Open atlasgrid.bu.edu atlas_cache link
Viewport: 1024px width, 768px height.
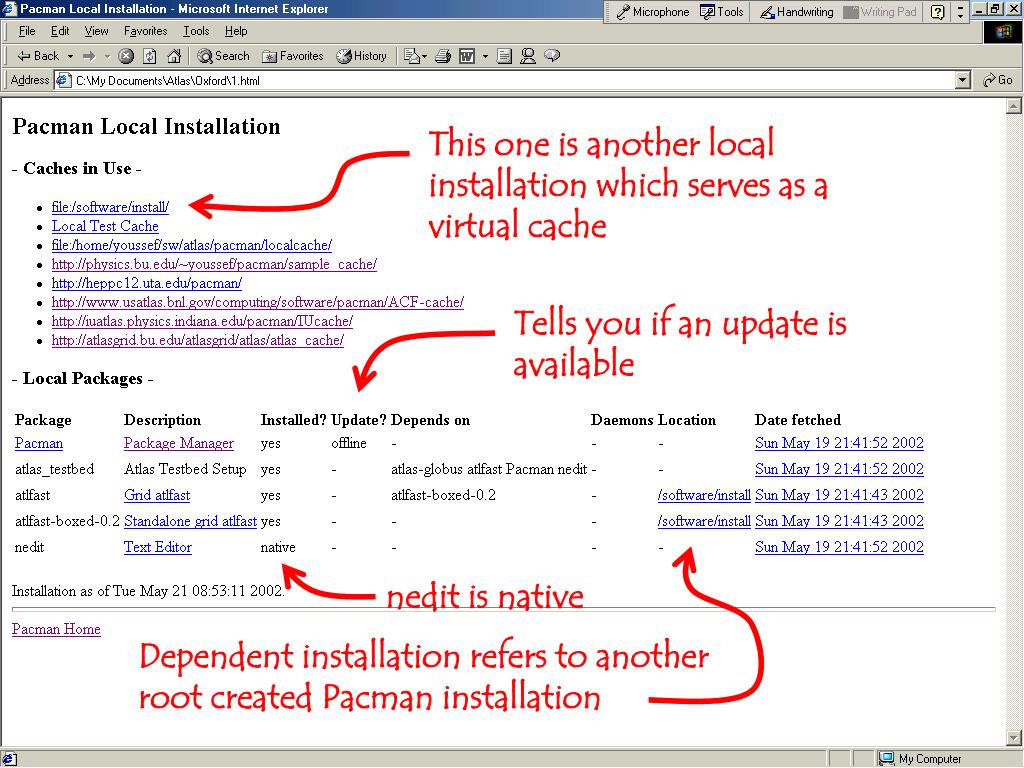coord(198,340)
